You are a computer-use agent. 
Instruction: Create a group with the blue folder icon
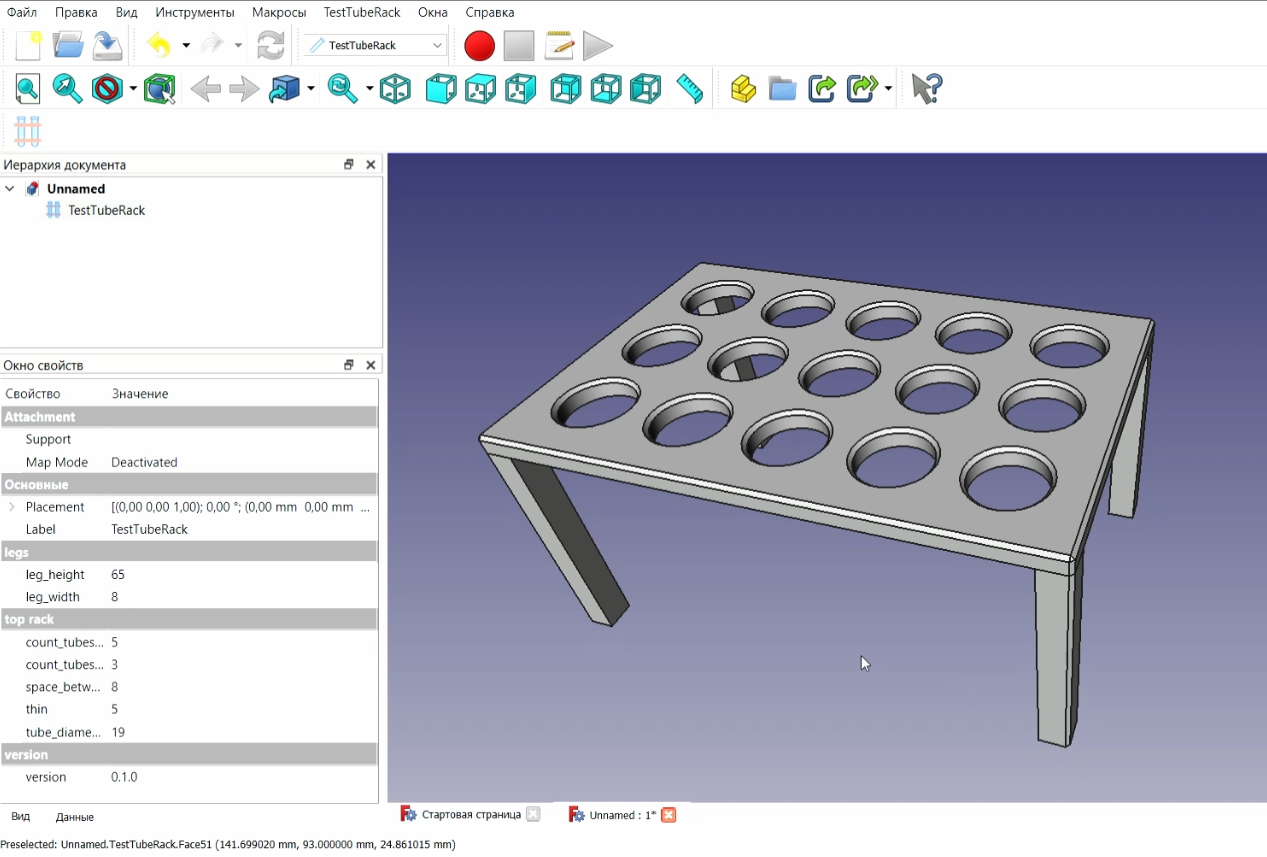[783, 89]
